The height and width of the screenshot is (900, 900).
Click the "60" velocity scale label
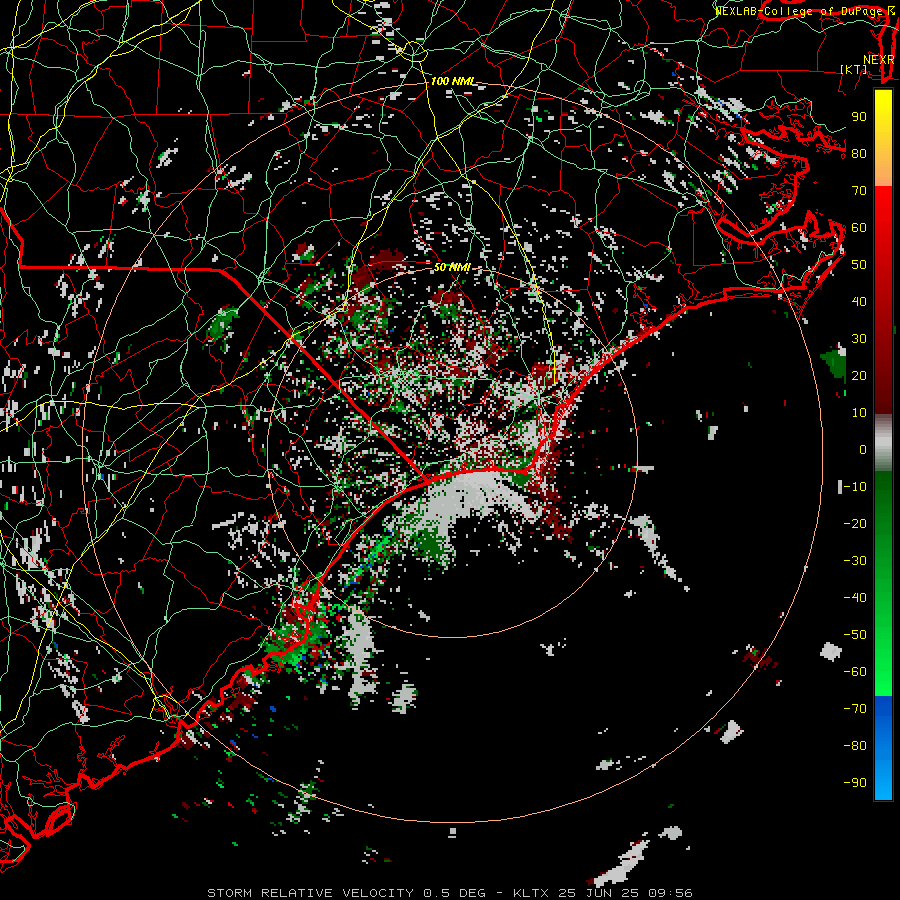859,228
